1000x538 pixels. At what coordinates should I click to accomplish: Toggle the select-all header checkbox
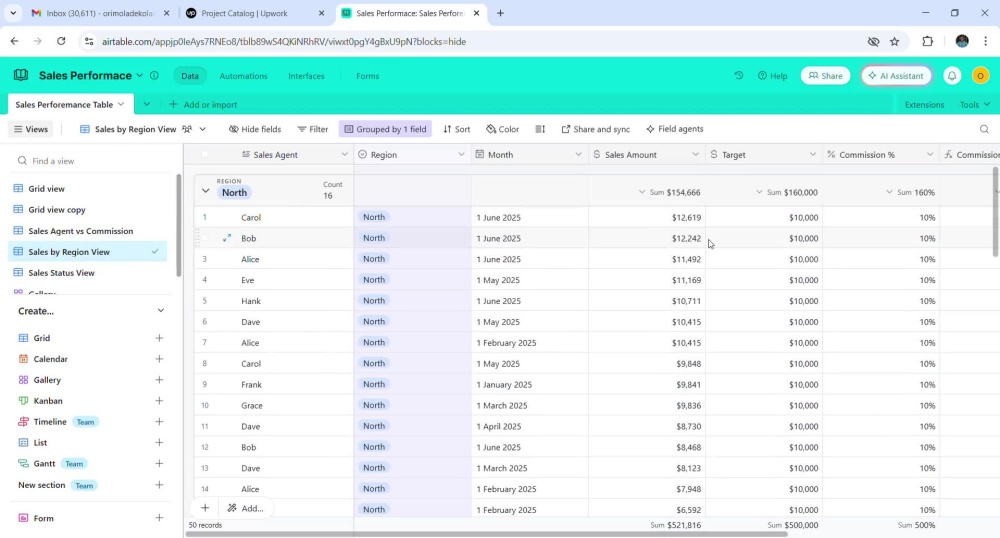205,154
